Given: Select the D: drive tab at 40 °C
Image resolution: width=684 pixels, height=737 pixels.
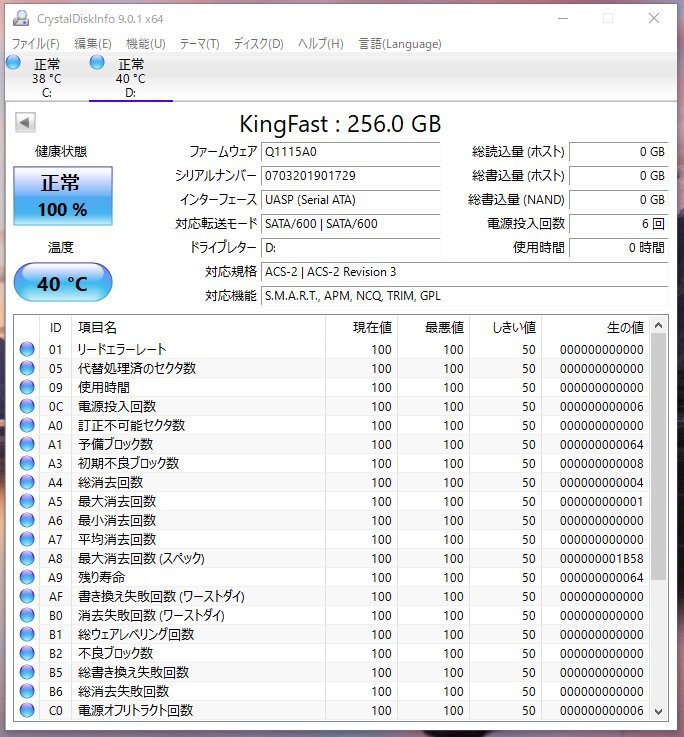Looking at the screenshot, I should [x=131, y=78].
